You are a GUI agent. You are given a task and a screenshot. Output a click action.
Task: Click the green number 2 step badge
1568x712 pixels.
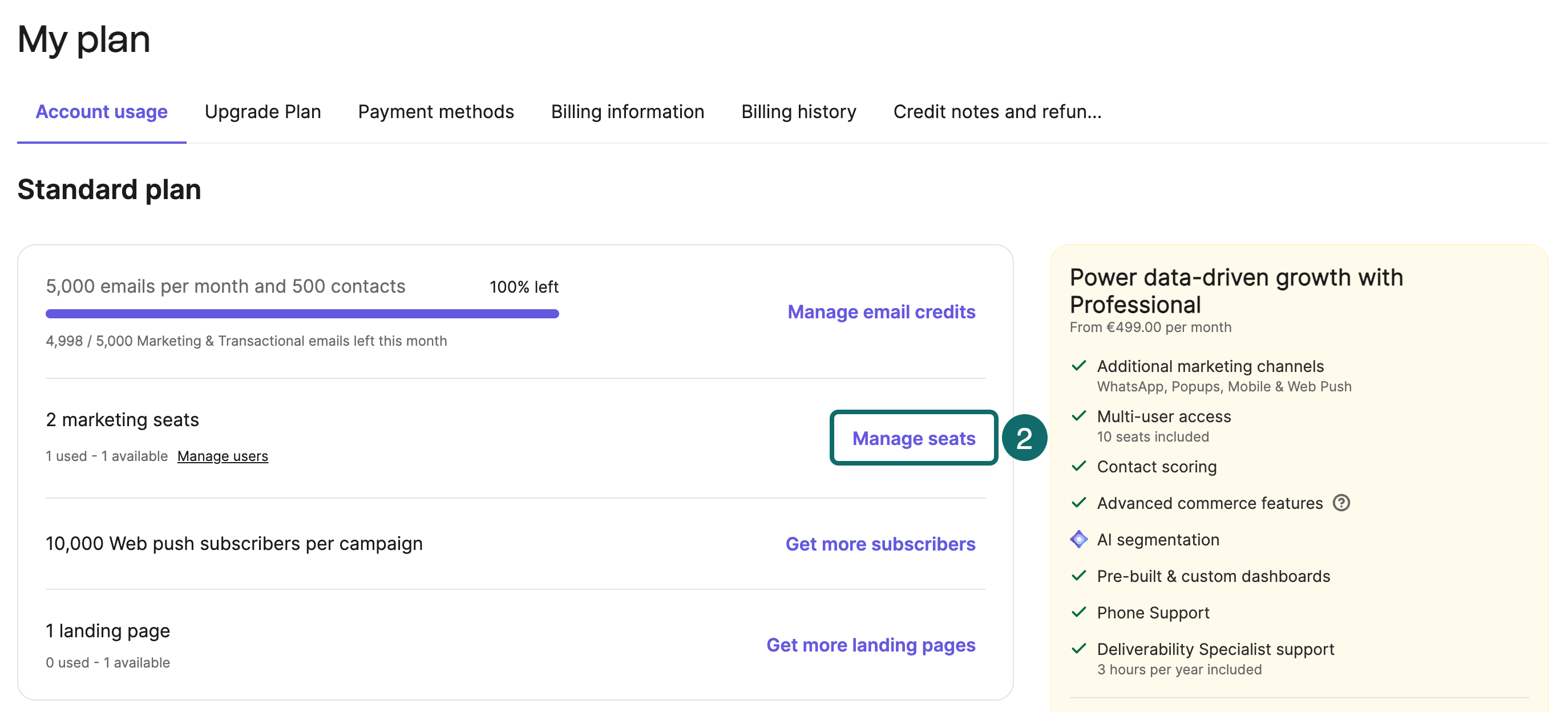(1024, 438)
